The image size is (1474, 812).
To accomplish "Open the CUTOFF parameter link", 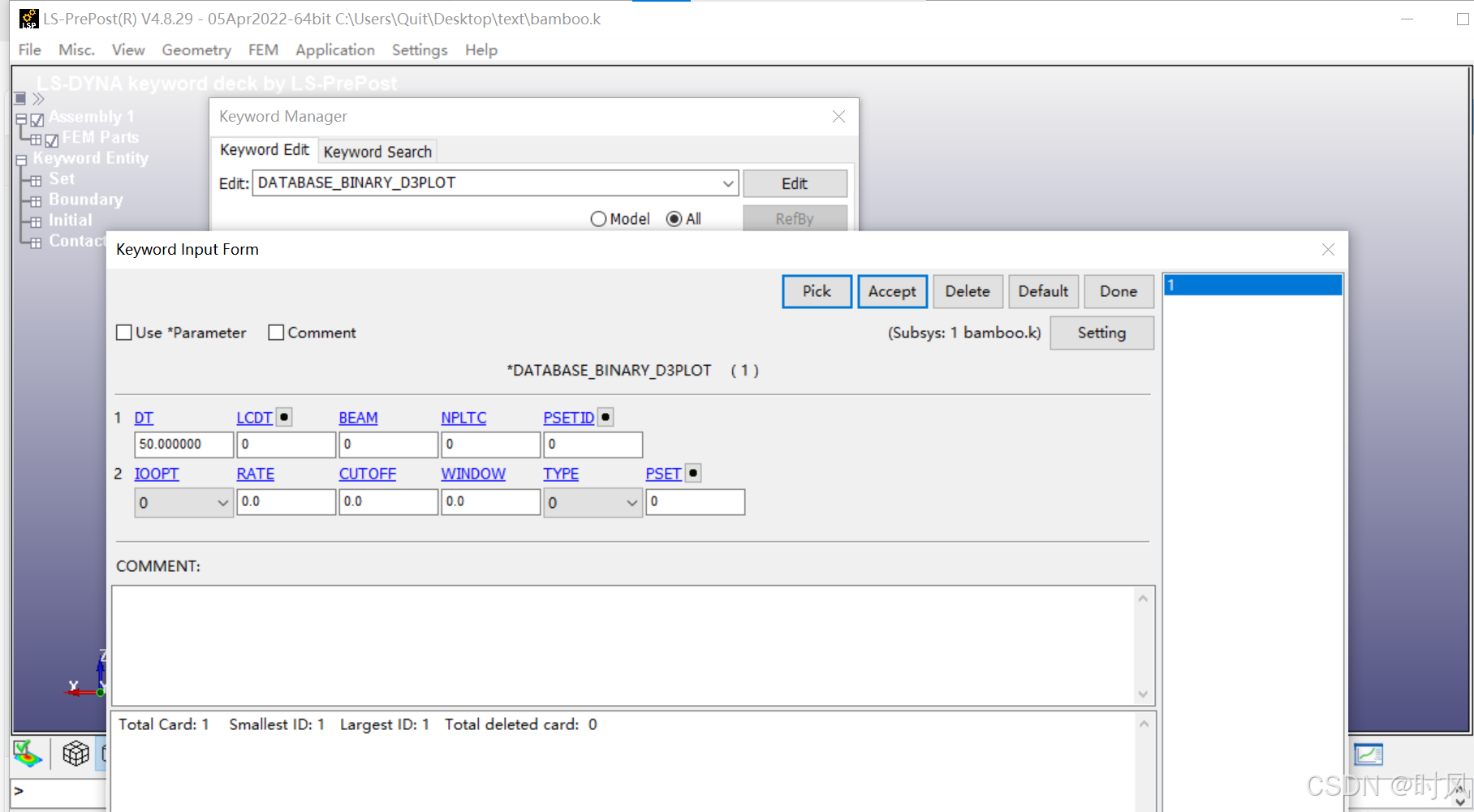I will [367, 474].
